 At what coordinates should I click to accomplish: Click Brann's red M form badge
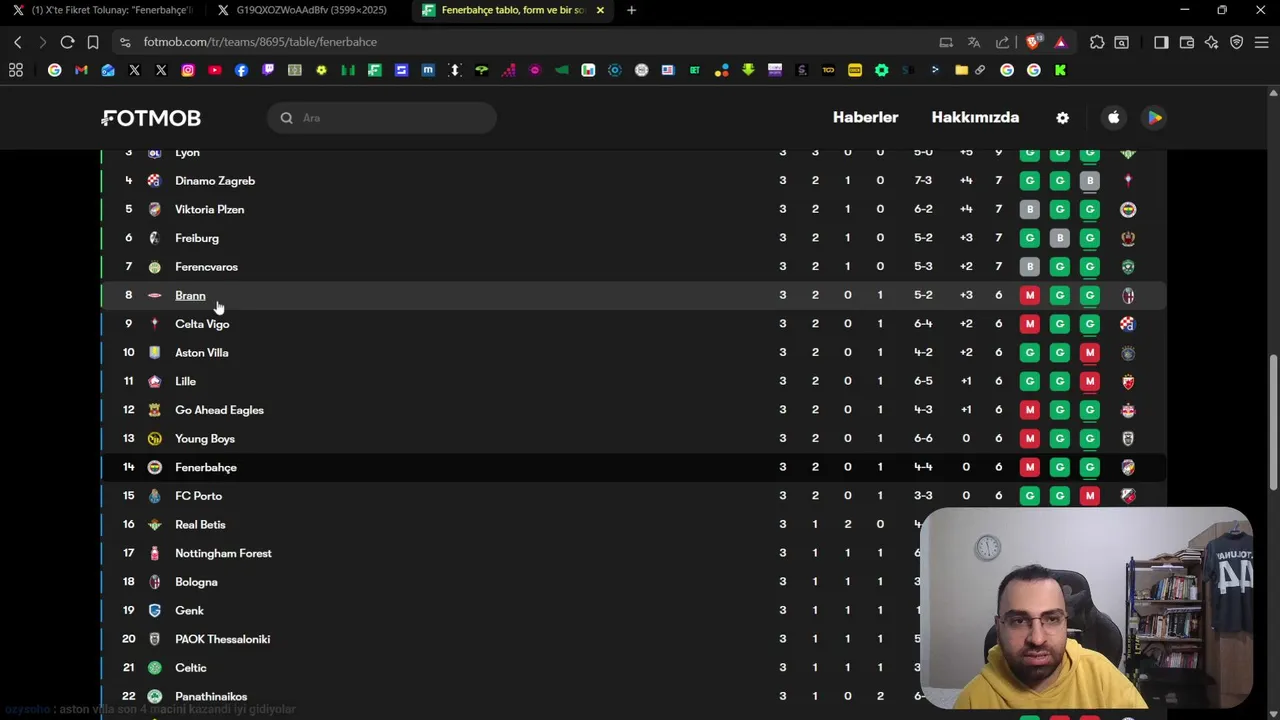click(x=1030, y=295)
